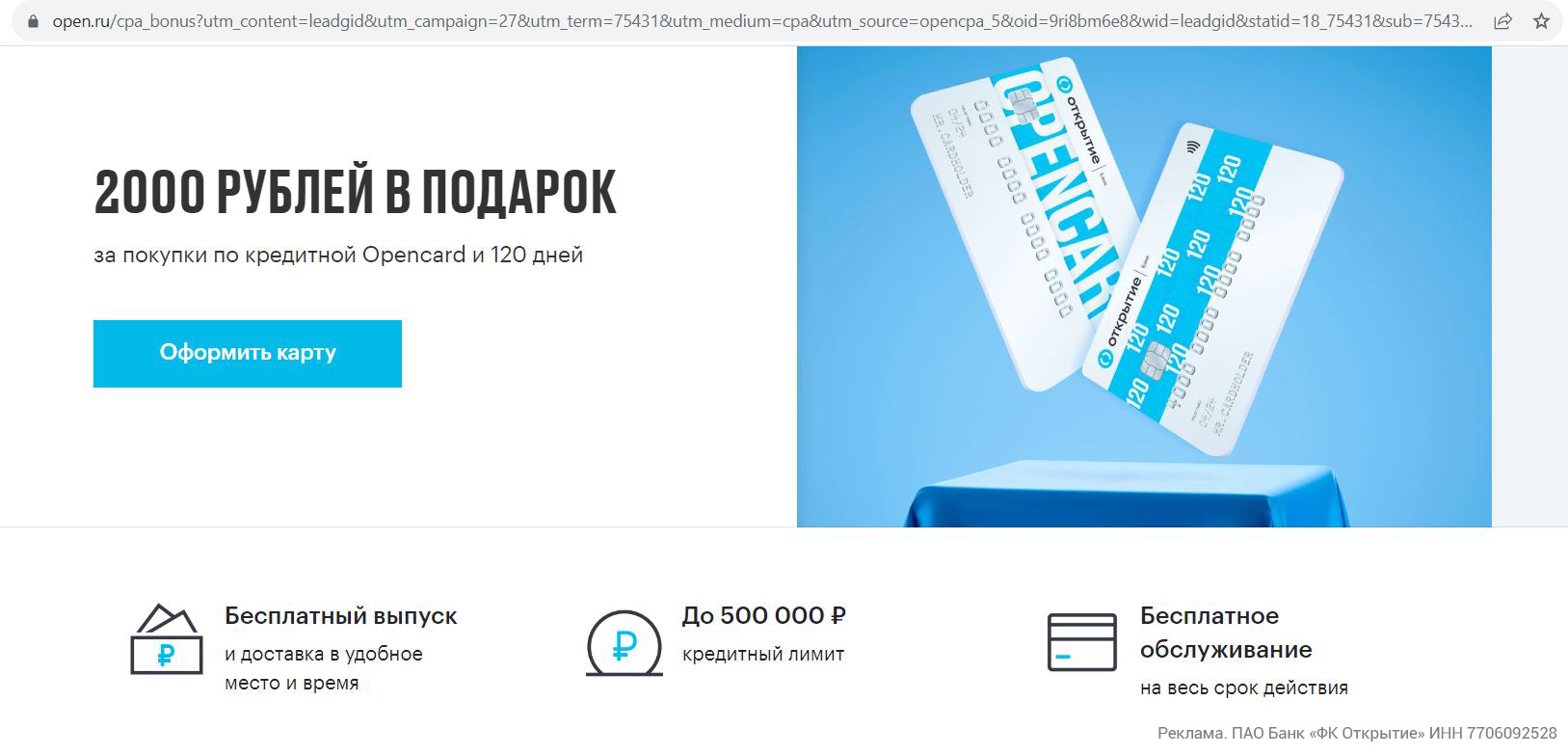This screenshot has width=1568, height=755.
Task: Click the wallet with ruble icon
Action: (167, 638)
